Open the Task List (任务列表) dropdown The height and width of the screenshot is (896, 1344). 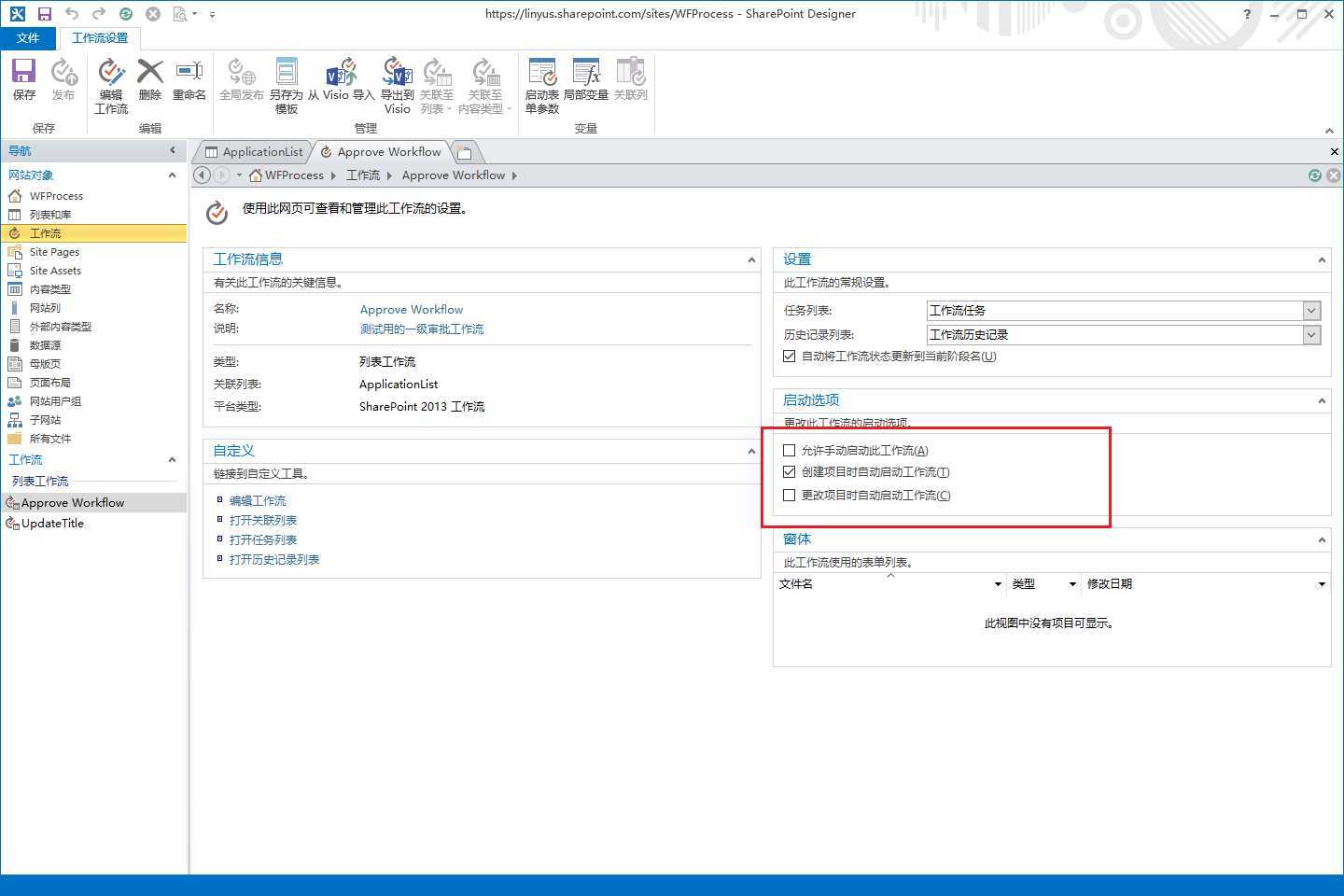point(1311,311)
